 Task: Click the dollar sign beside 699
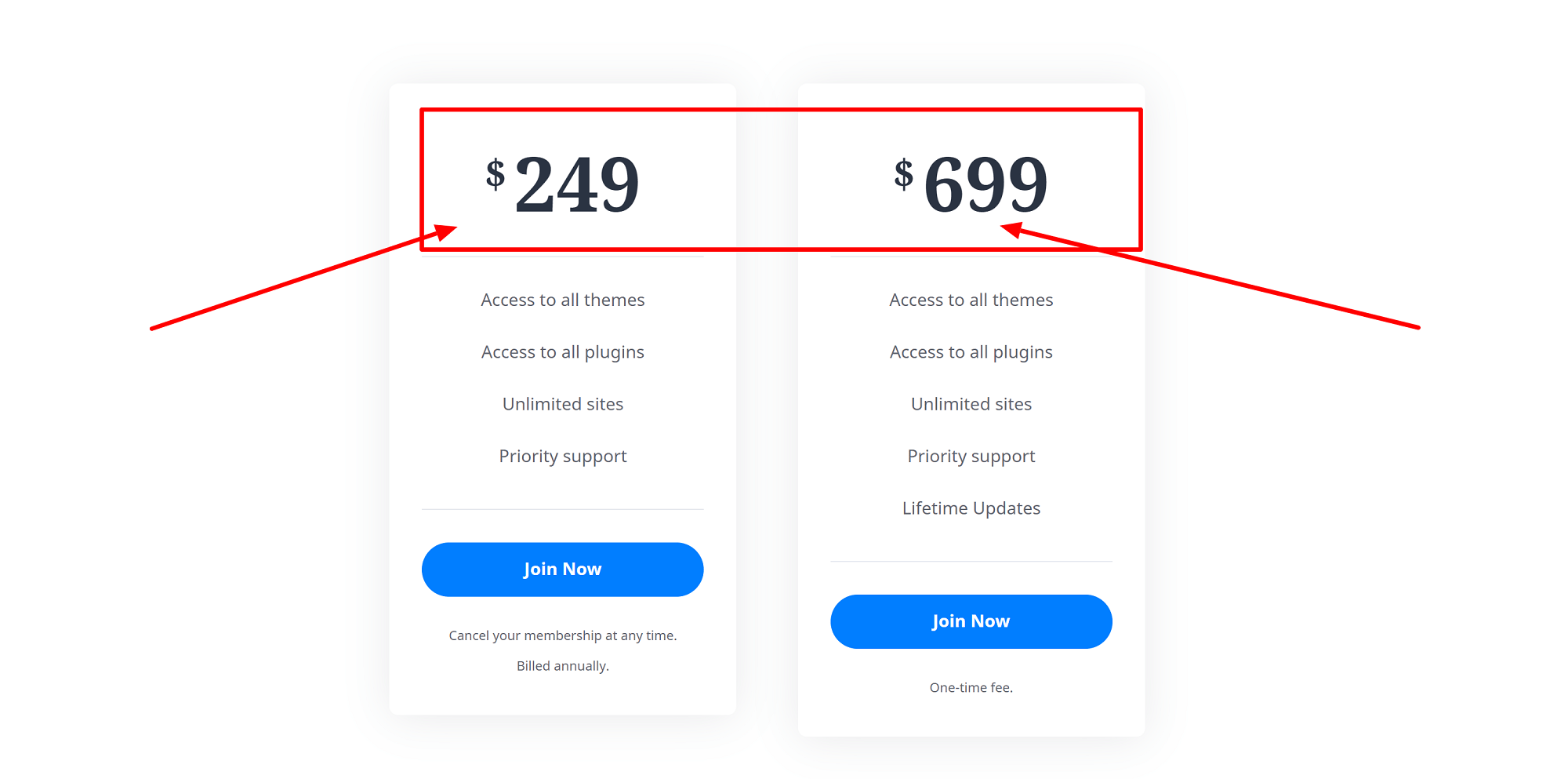pos(904,174)
